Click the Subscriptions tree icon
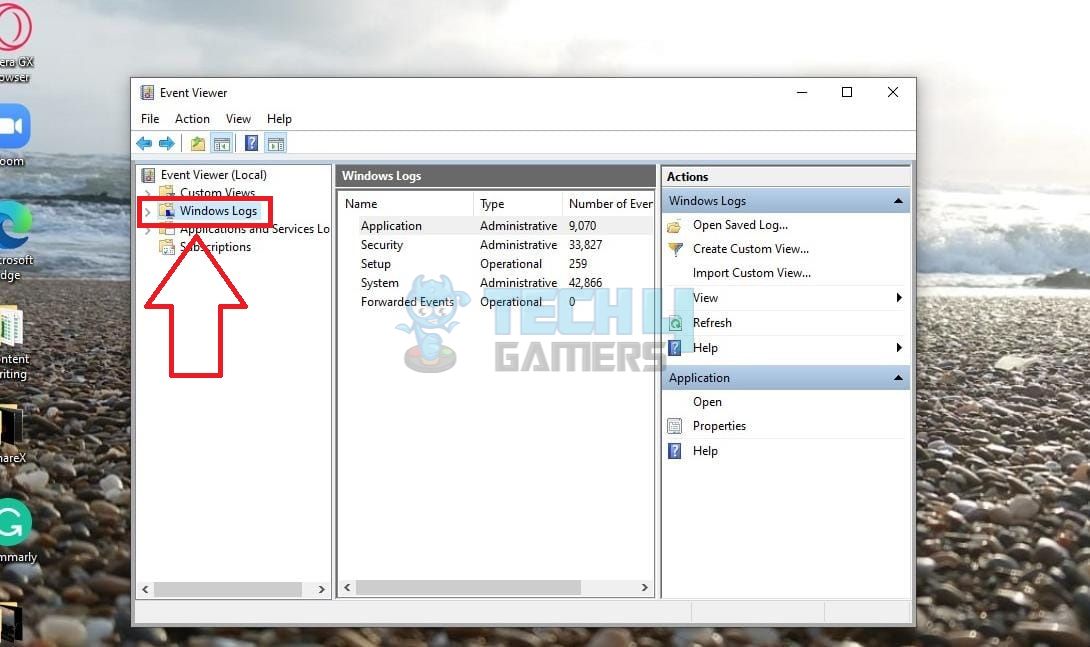The image size is (1090, 647). (167, 247)
